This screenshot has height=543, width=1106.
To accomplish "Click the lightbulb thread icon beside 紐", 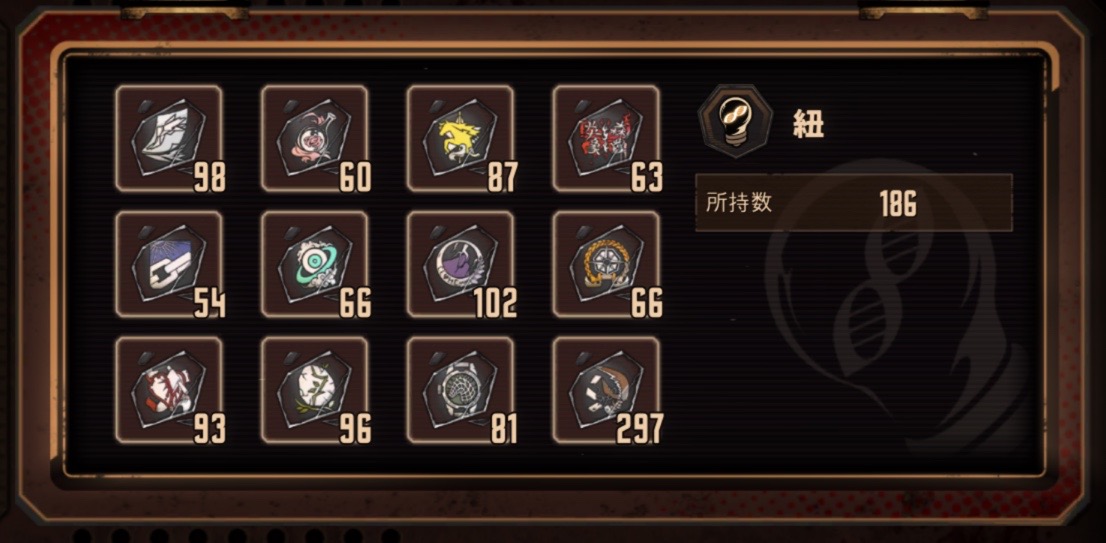I will (736, 121).
